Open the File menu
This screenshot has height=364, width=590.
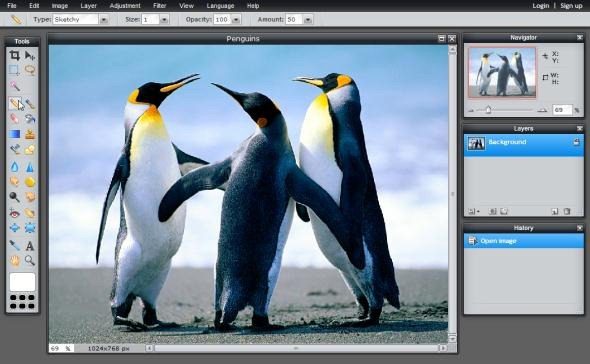point(12,6)
